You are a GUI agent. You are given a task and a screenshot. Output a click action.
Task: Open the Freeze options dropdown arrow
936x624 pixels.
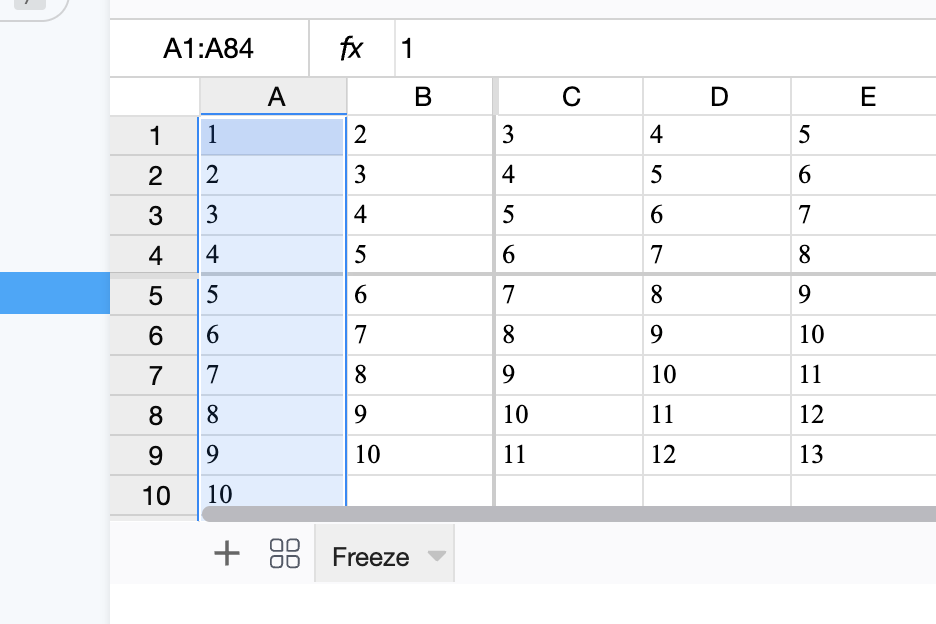coord(438,556)
